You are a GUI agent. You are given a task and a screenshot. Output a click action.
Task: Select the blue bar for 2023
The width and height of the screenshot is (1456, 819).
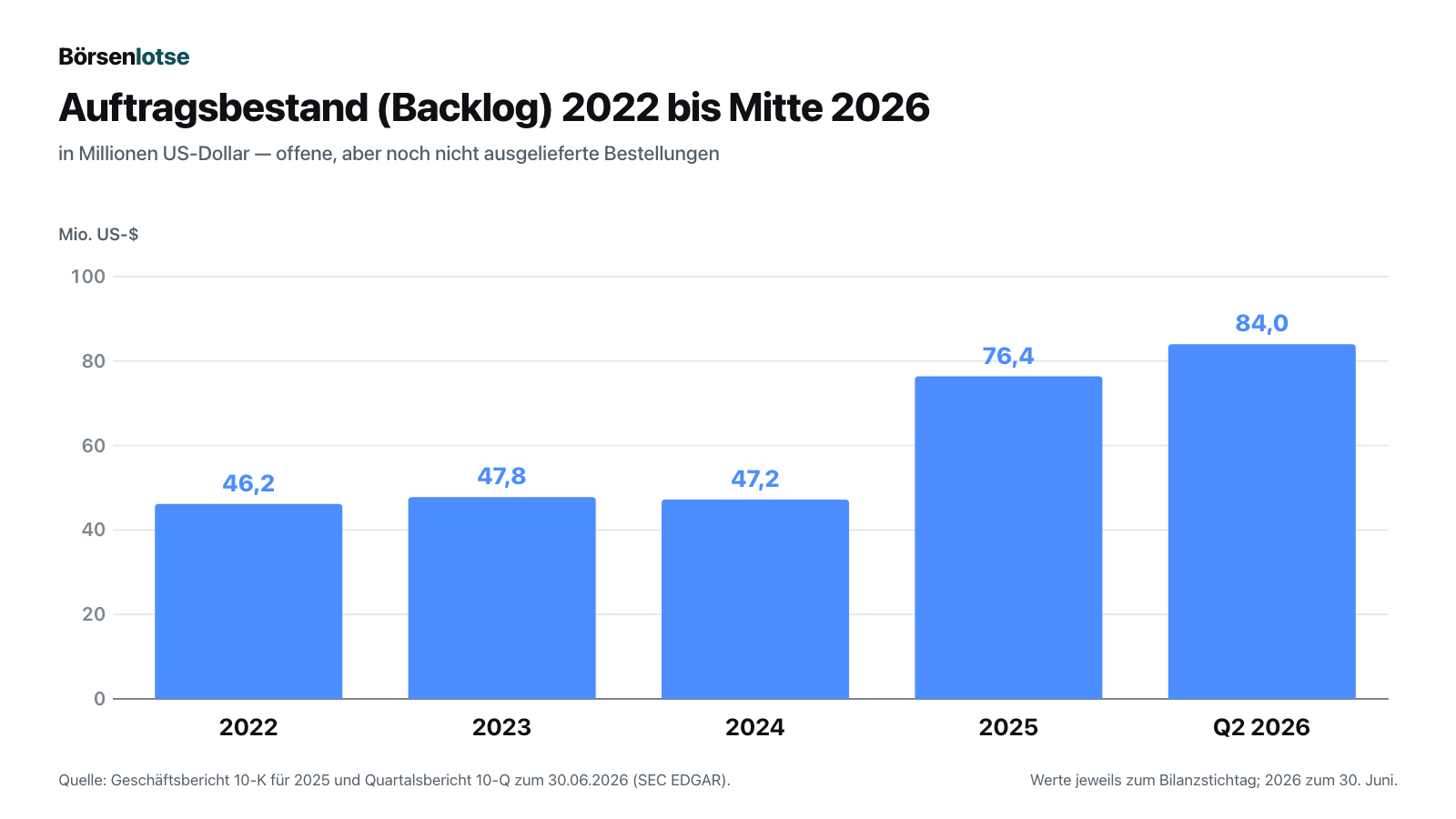502,598
